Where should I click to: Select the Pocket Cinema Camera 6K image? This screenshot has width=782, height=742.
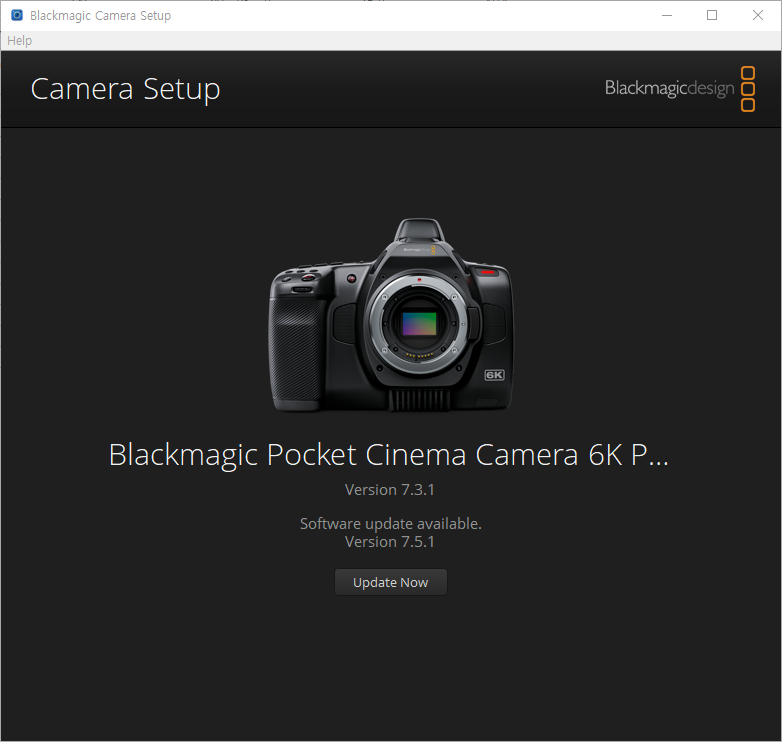pyautogui.click(x=391, y=315)
